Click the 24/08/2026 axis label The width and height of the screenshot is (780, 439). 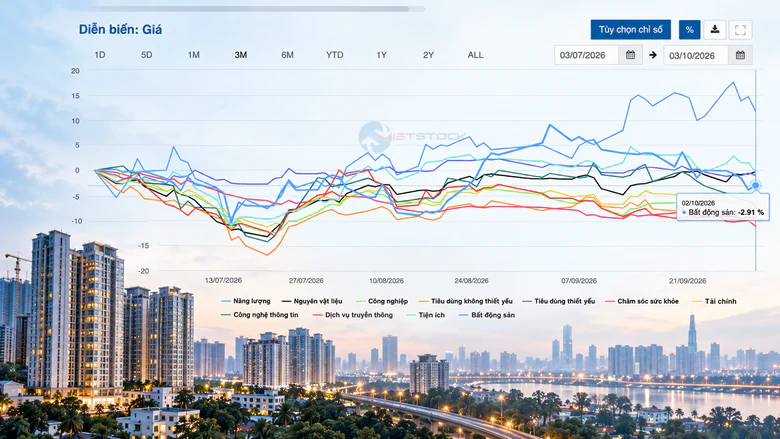click(471, 281)
